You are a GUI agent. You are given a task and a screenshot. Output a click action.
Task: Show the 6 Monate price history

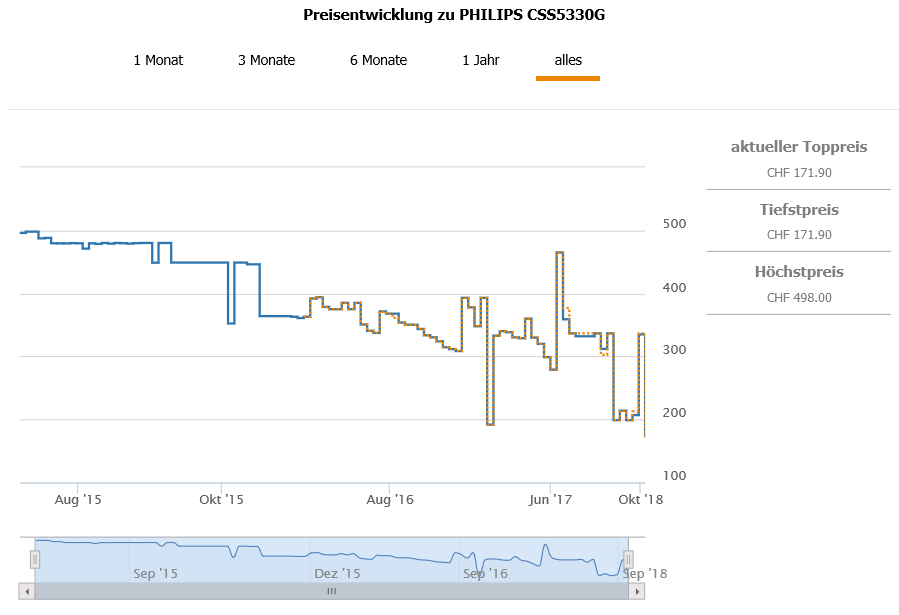pos(378,60)
